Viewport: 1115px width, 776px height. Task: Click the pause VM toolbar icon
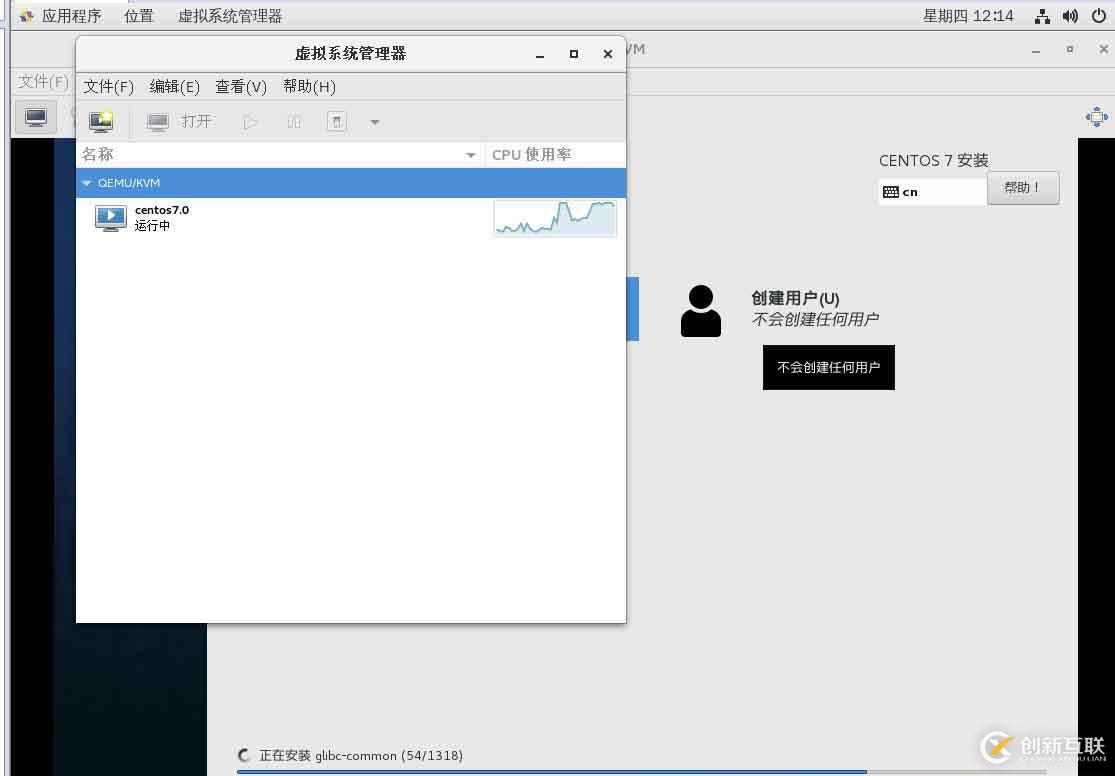point(294,122)
